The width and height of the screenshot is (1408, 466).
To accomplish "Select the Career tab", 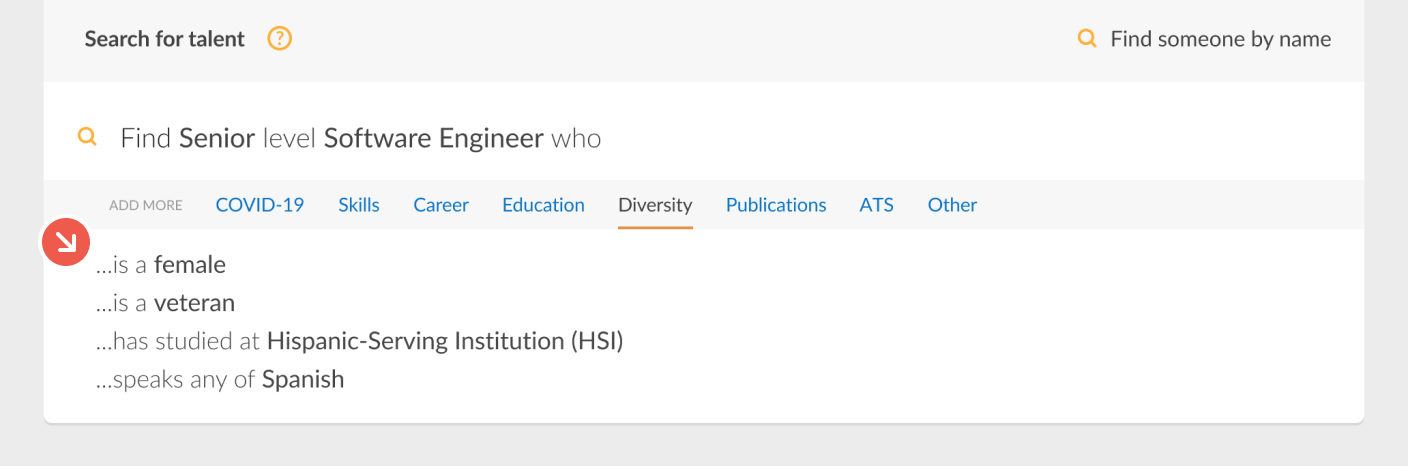I will point(441,205).
